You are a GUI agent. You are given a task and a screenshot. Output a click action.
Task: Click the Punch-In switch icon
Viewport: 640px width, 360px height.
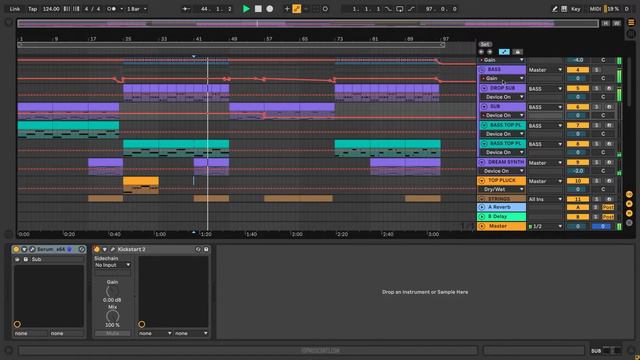388,9
